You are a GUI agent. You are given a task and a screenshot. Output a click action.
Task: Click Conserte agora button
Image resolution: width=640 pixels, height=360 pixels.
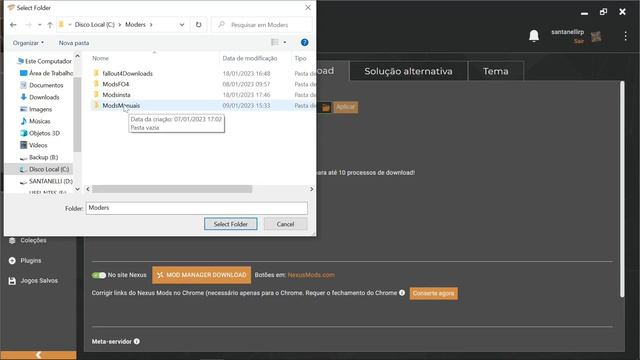click(x=433, y=293)
